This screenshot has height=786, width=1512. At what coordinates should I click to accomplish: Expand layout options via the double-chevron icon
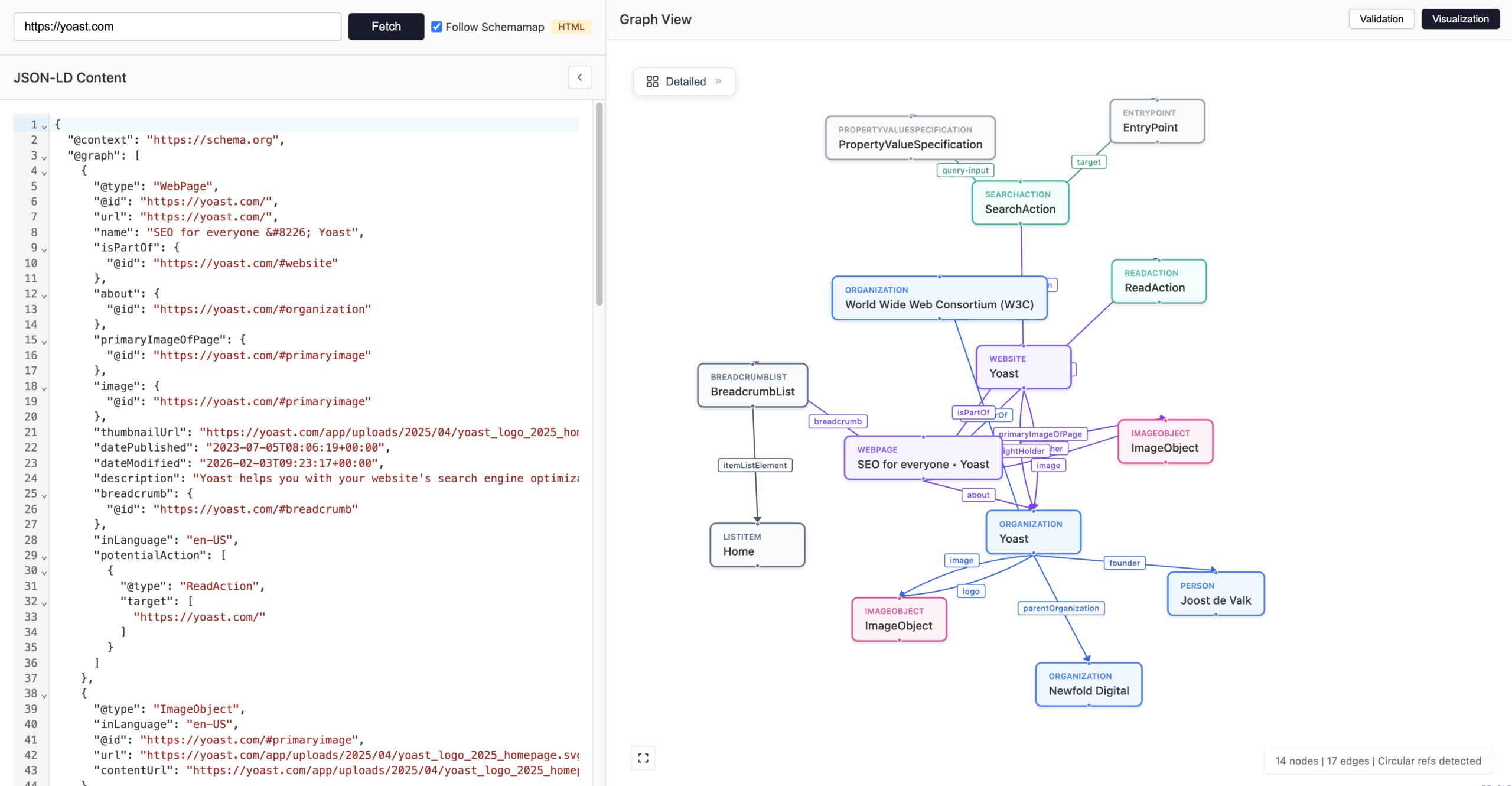[718, 81]
